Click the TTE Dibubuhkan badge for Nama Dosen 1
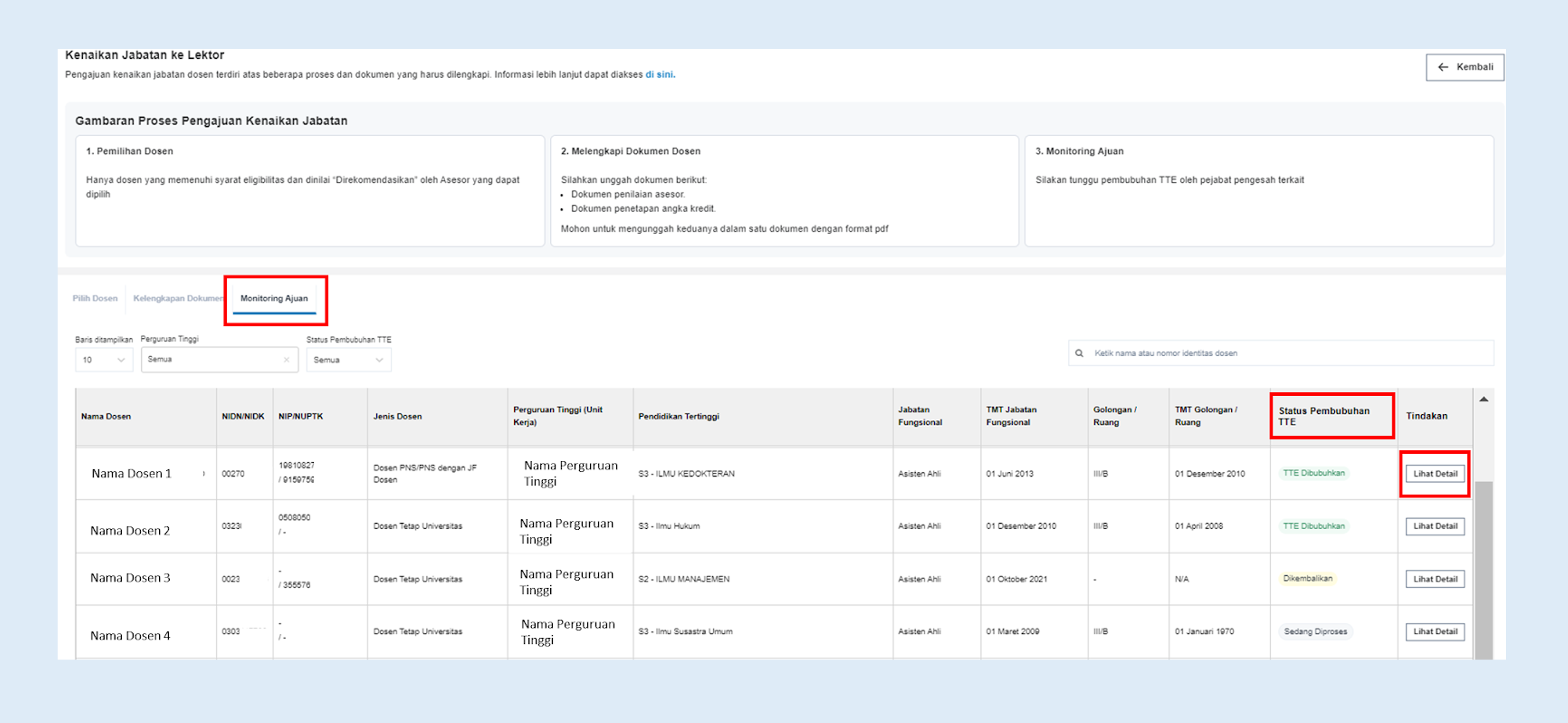Screen dimensions: 1568x723 pyautogui.click(x=1313, y=473)
